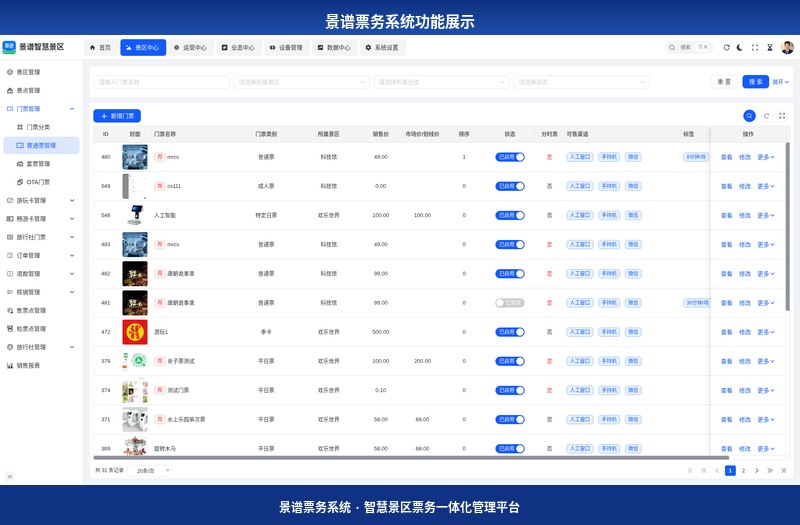Click the table refresh icon above table
Viewport: 800px width, 525px height.
[766, 116]
